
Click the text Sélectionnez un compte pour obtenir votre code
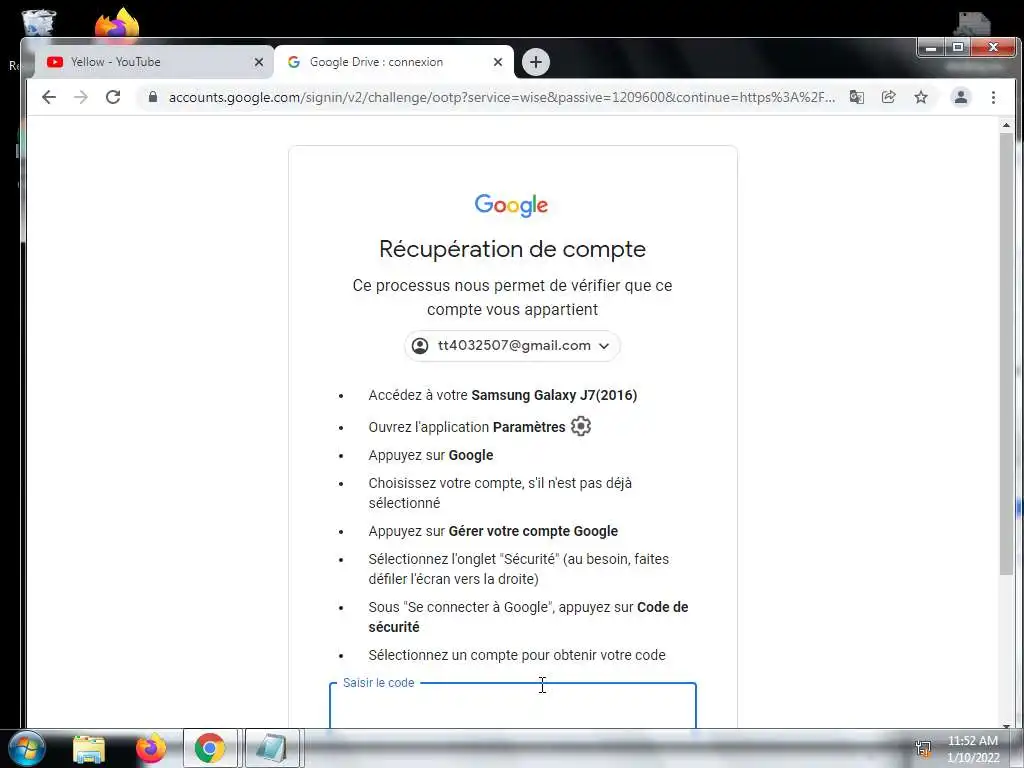[517, 655]
